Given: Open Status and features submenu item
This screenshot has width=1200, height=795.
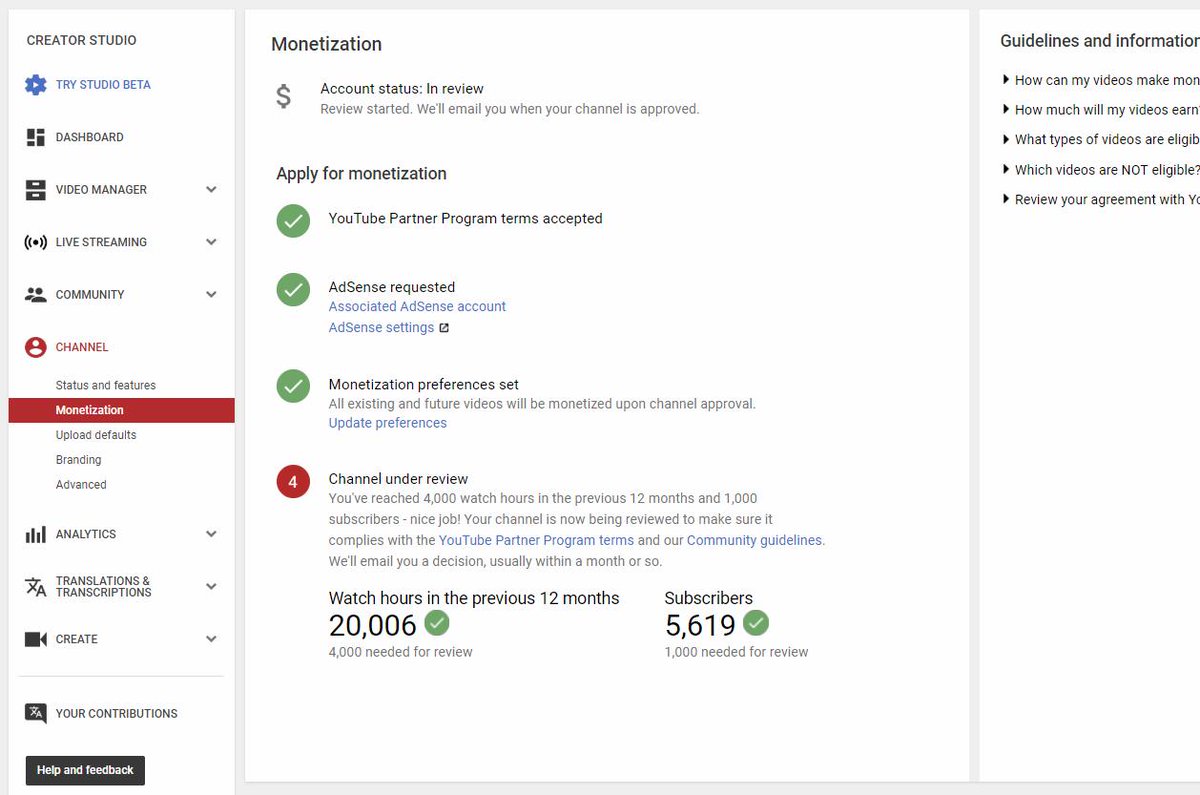Looking at the screenshot, I should (106, 385).
